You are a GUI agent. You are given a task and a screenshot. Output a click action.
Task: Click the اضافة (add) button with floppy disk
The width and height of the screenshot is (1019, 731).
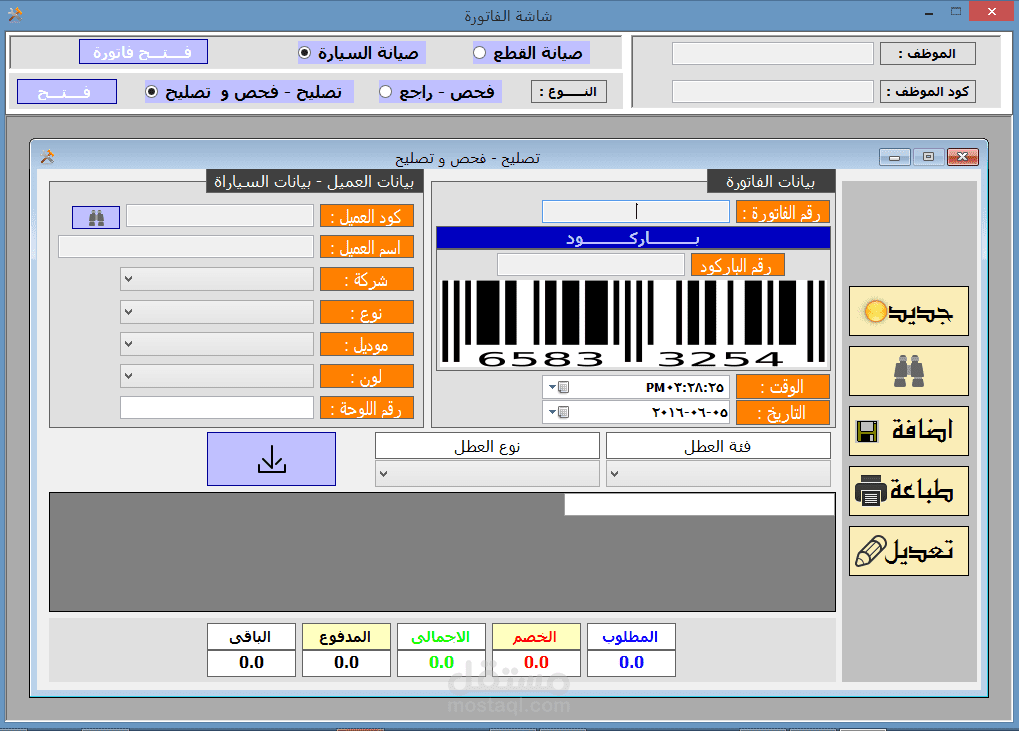pos(909,431)
